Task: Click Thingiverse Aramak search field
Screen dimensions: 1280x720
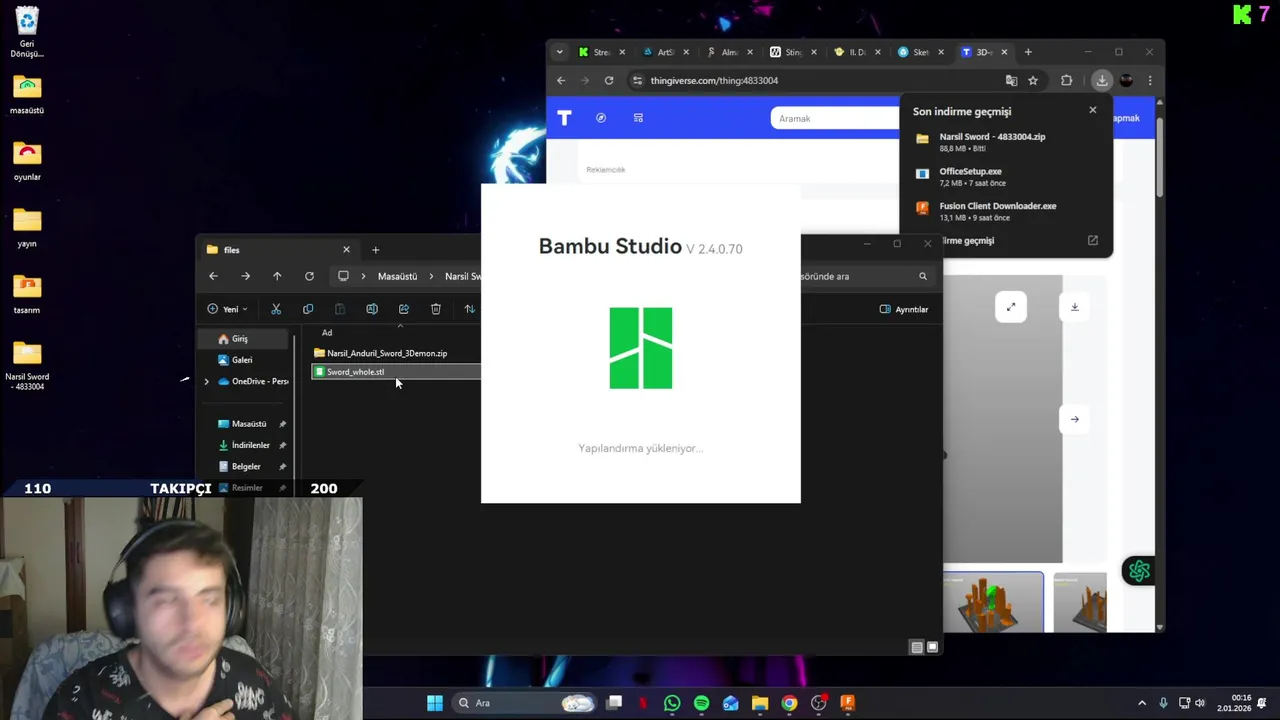Action: point(835,118)
